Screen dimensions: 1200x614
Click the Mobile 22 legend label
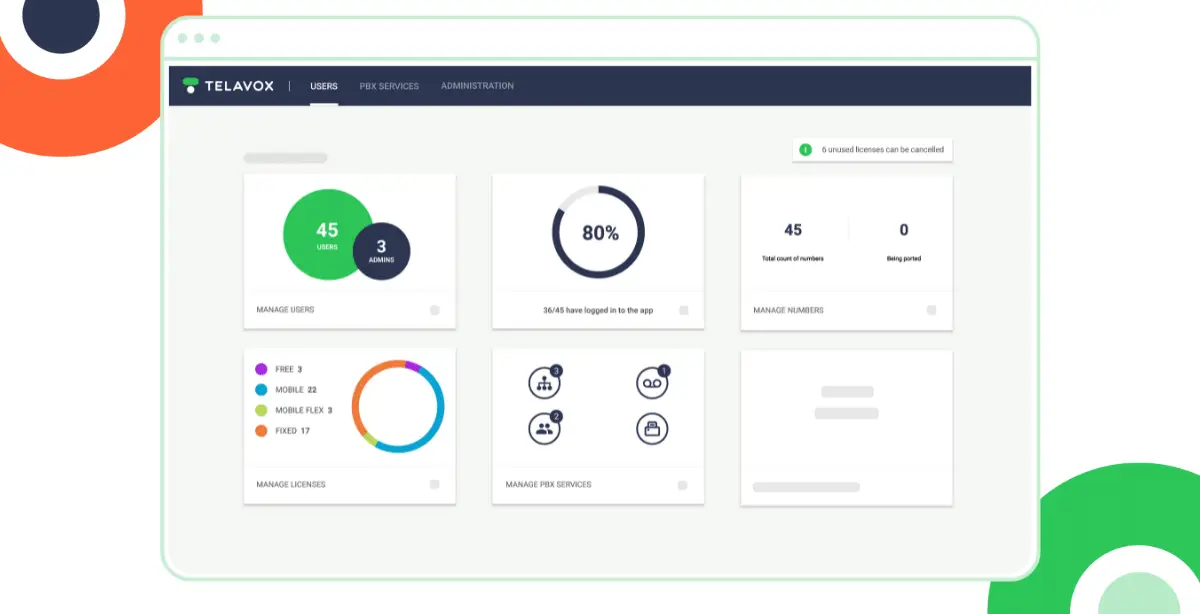[296, 390]
